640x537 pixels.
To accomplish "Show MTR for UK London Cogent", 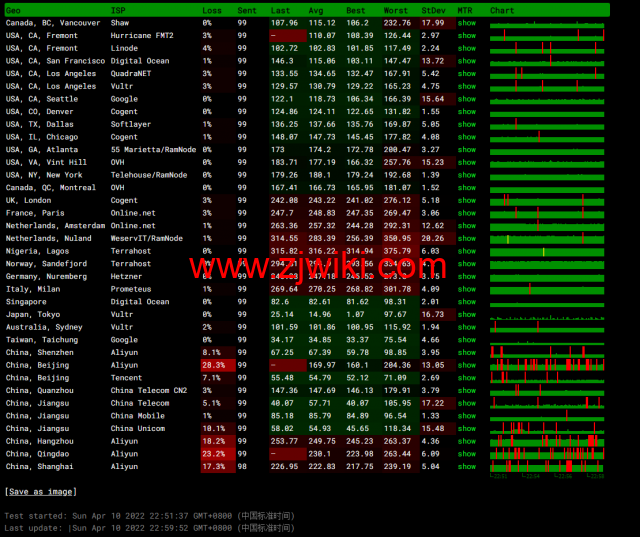I will click(467, 200).
